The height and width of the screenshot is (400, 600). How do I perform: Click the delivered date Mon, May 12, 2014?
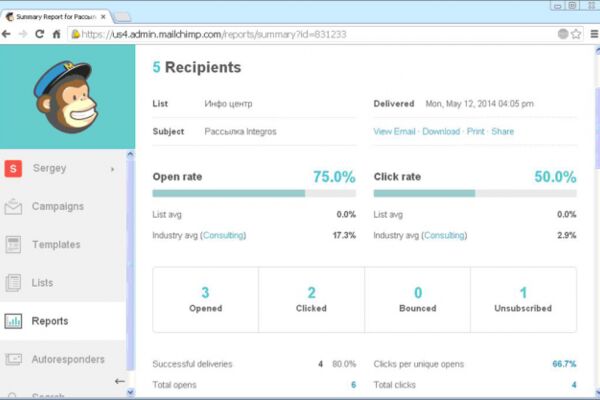[479, 104]
